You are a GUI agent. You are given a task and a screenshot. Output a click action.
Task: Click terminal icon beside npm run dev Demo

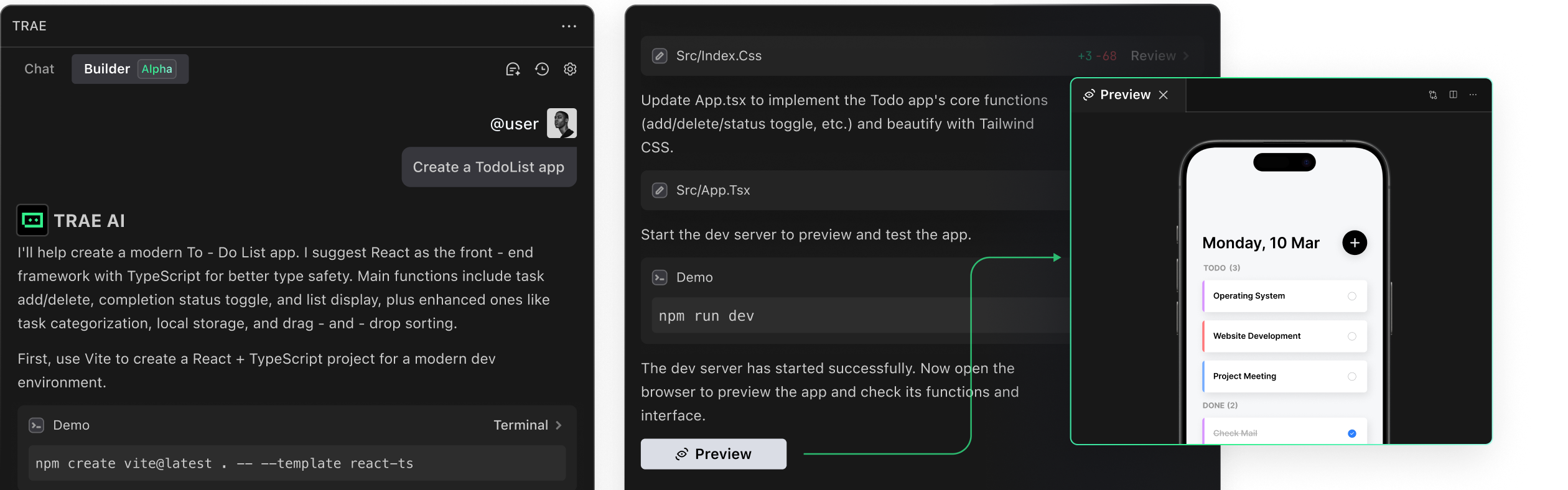(660, 277)
